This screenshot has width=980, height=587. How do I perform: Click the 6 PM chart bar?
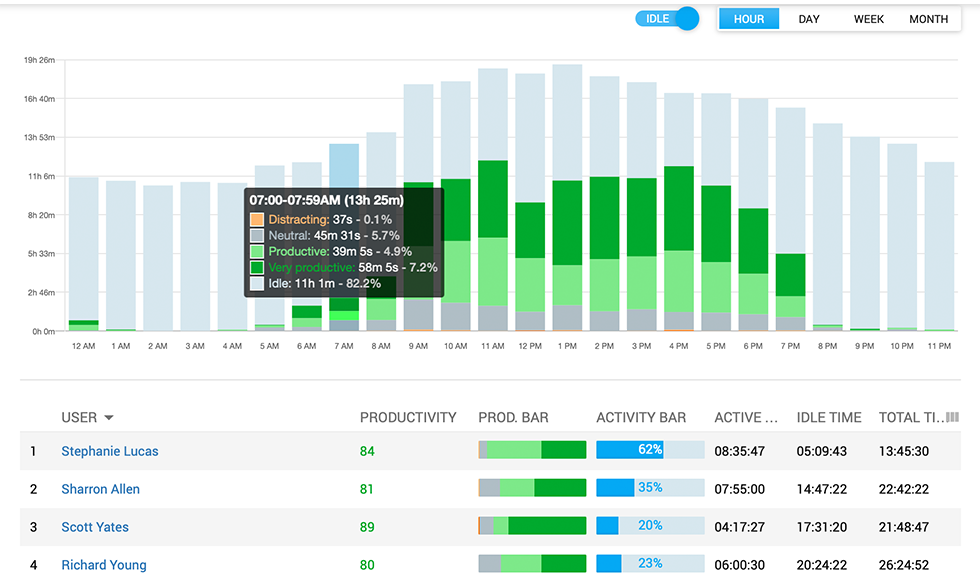coord(753,214)
